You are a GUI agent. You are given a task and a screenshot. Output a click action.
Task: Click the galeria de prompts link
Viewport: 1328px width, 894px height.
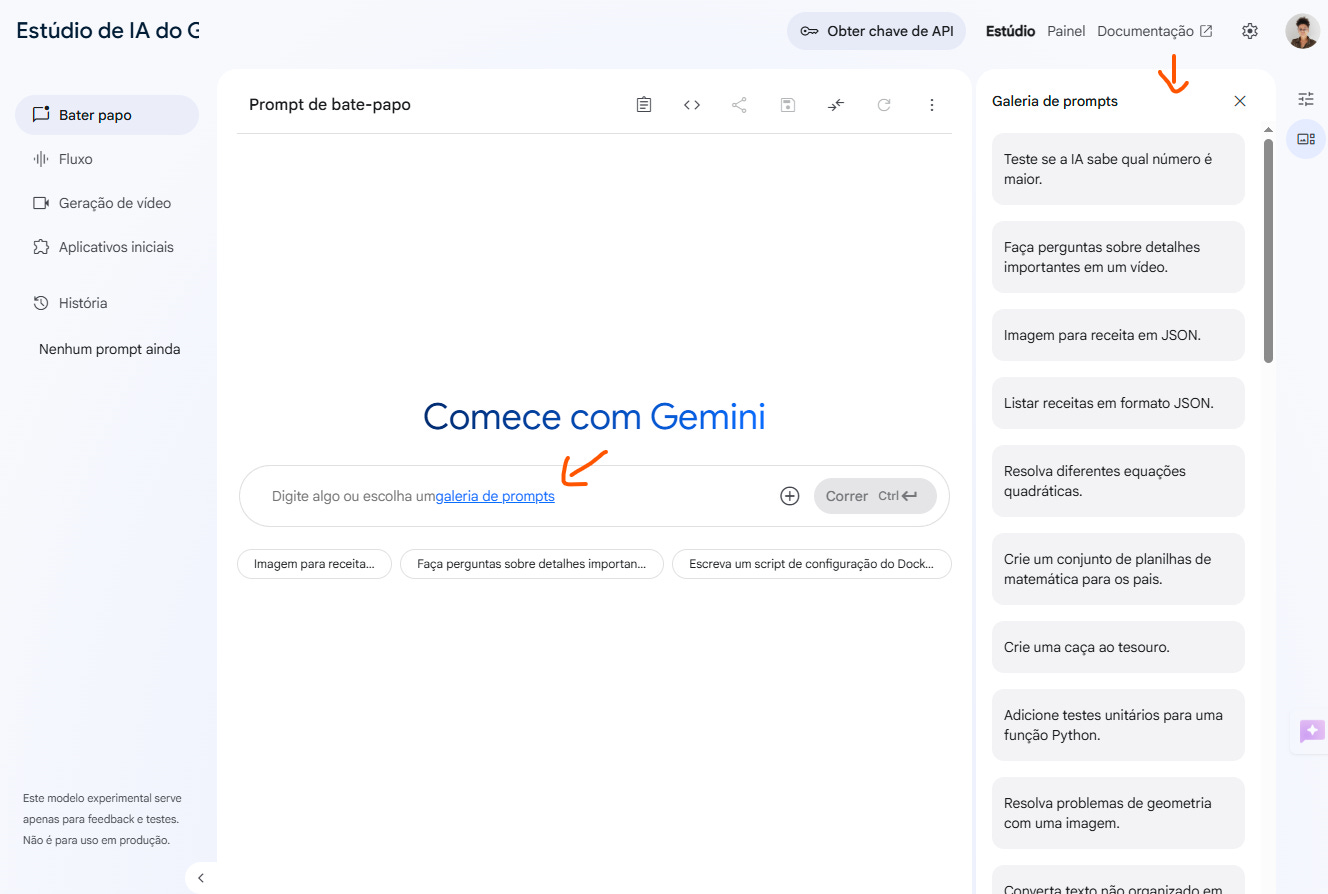495,496
